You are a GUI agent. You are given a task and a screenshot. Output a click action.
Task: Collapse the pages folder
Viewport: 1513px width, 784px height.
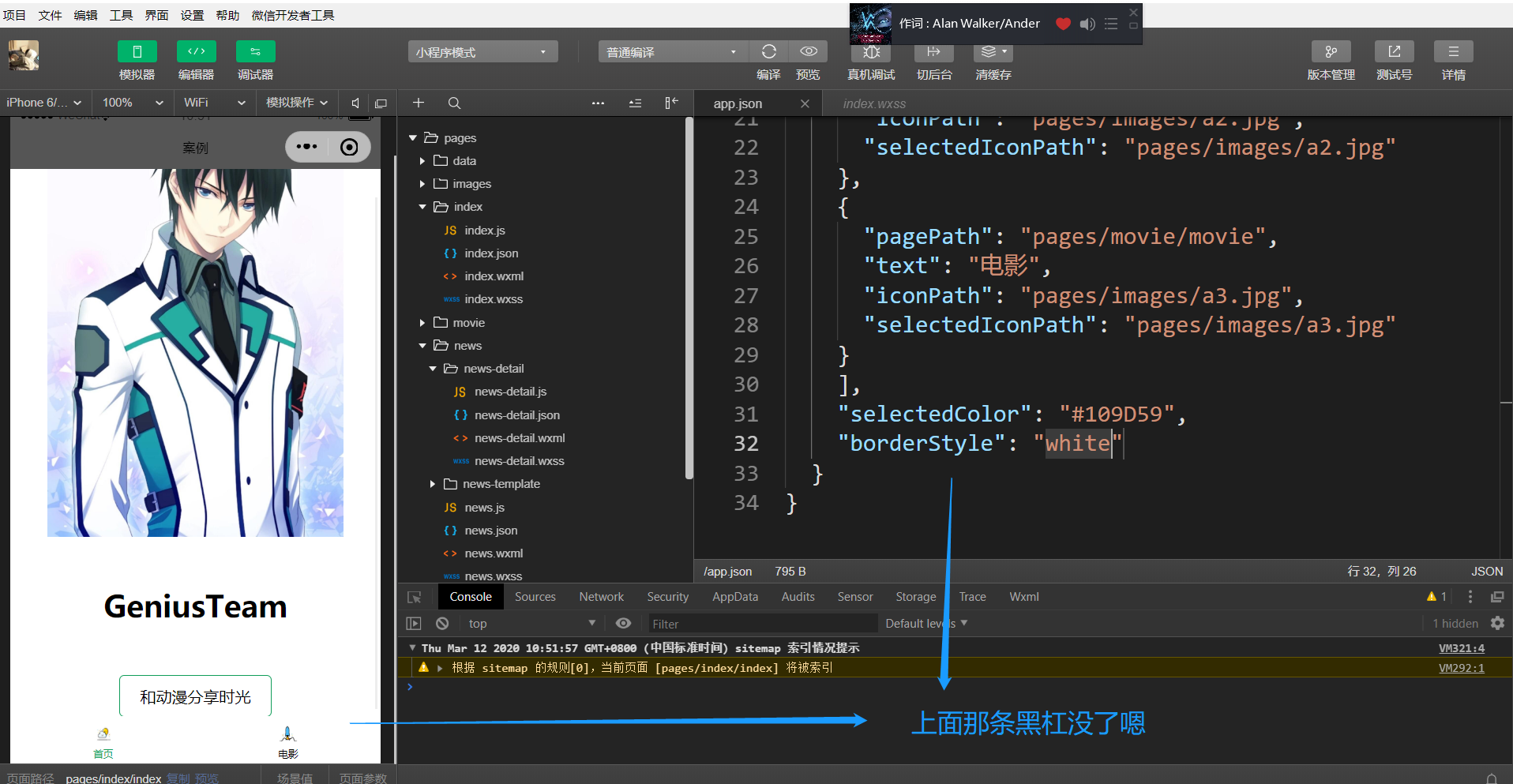pyautogui.click(x=413, y=138)
